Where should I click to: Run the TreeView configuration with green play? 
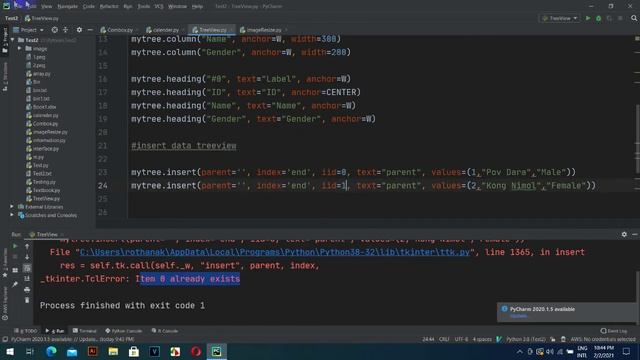(x=588, y=18)
